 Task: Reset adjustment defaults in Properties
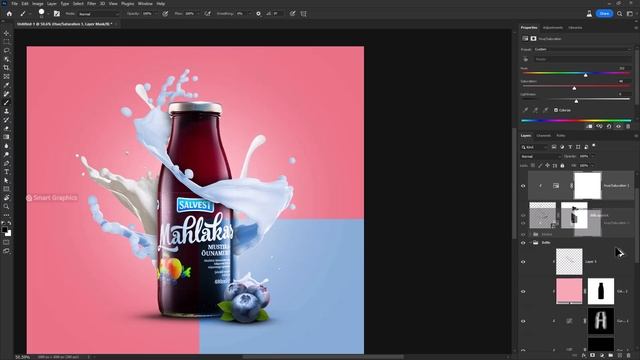click(609, 127)
